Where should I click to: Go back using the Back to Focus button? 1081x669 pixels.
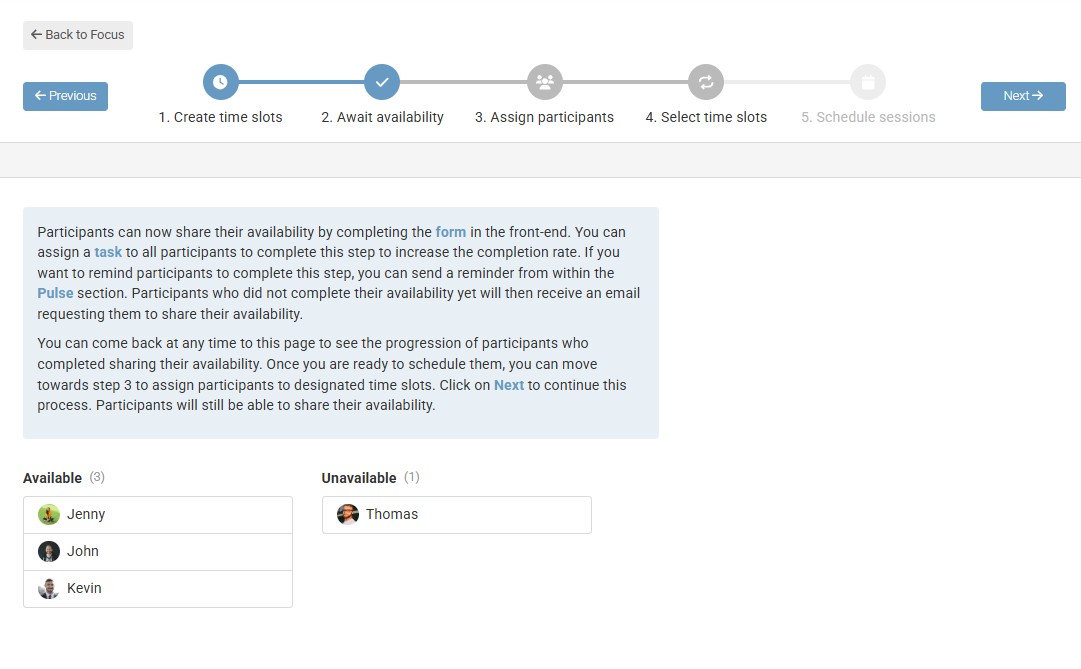tap(78, 35)
